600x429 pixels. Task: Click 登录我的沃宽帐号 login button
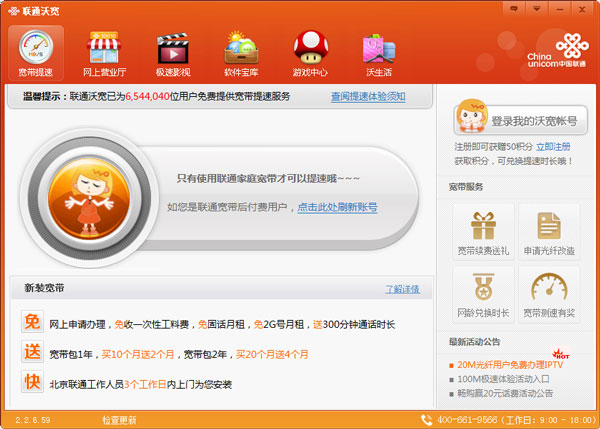[521, 120]
